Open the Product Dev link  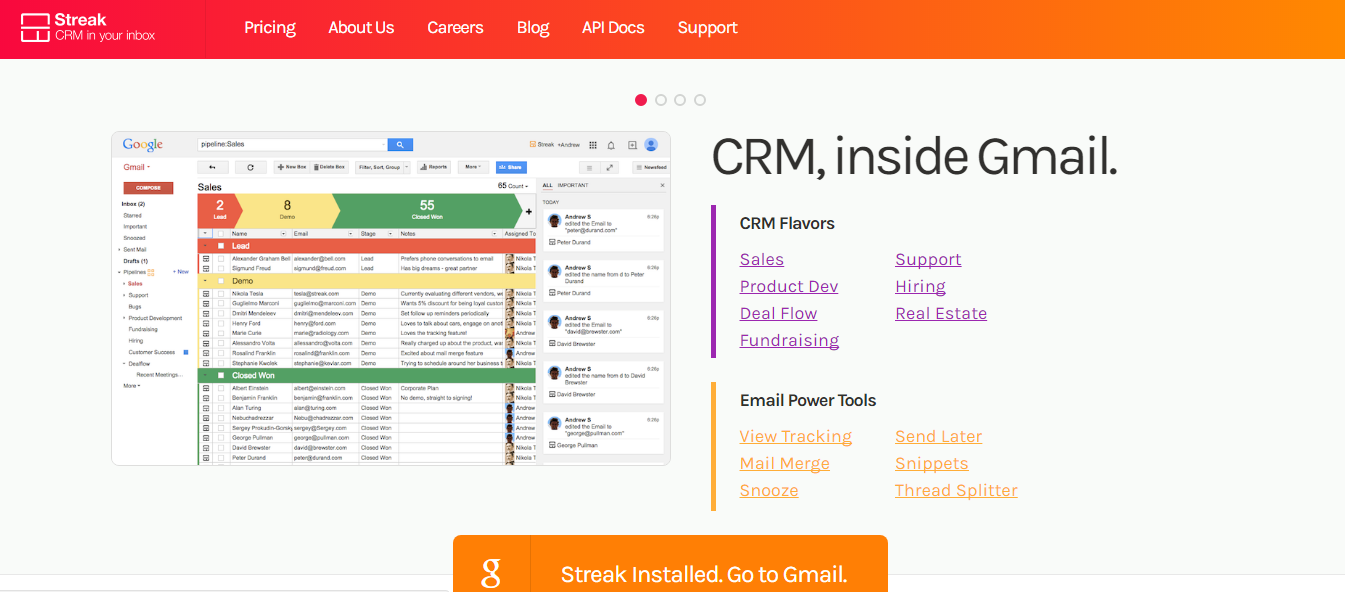[789, 287]
